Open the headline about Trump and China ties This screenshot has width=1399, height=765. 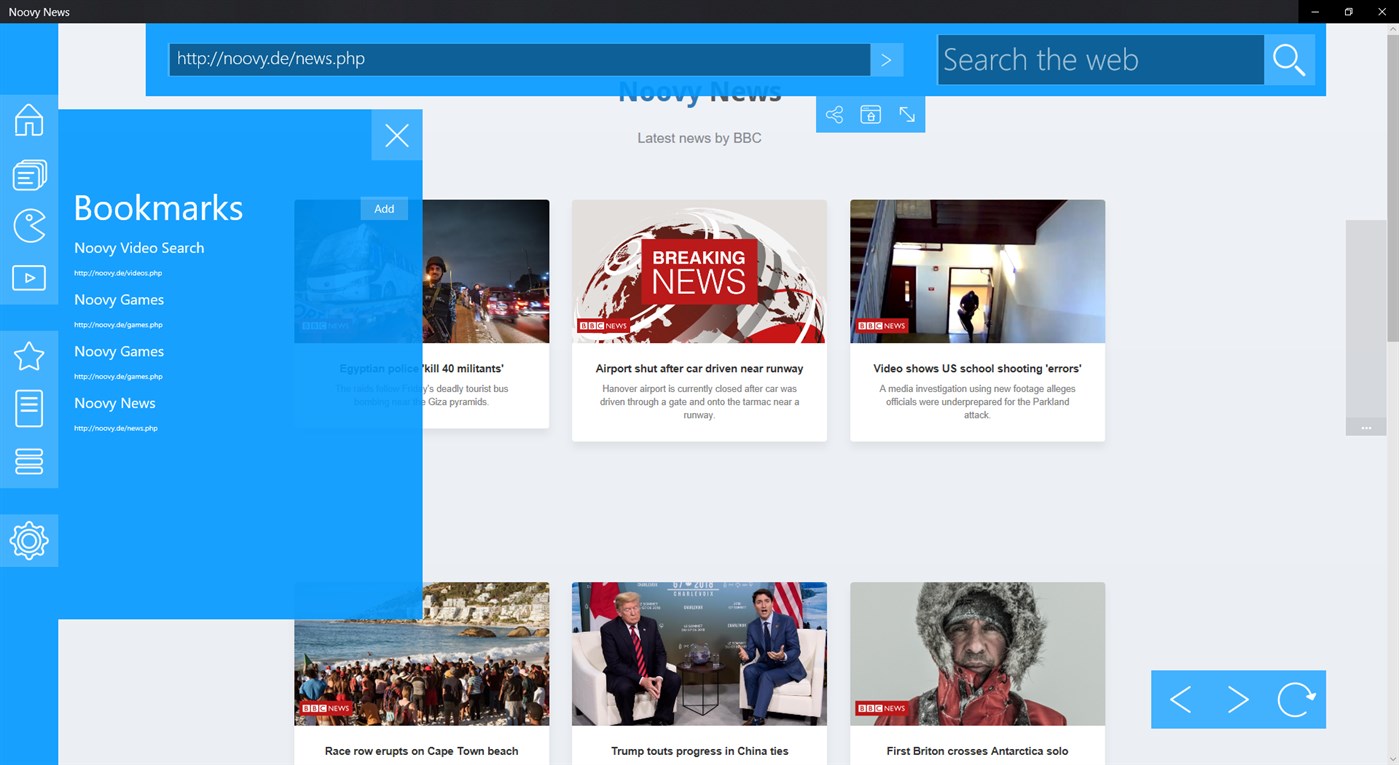click(699, 751)
